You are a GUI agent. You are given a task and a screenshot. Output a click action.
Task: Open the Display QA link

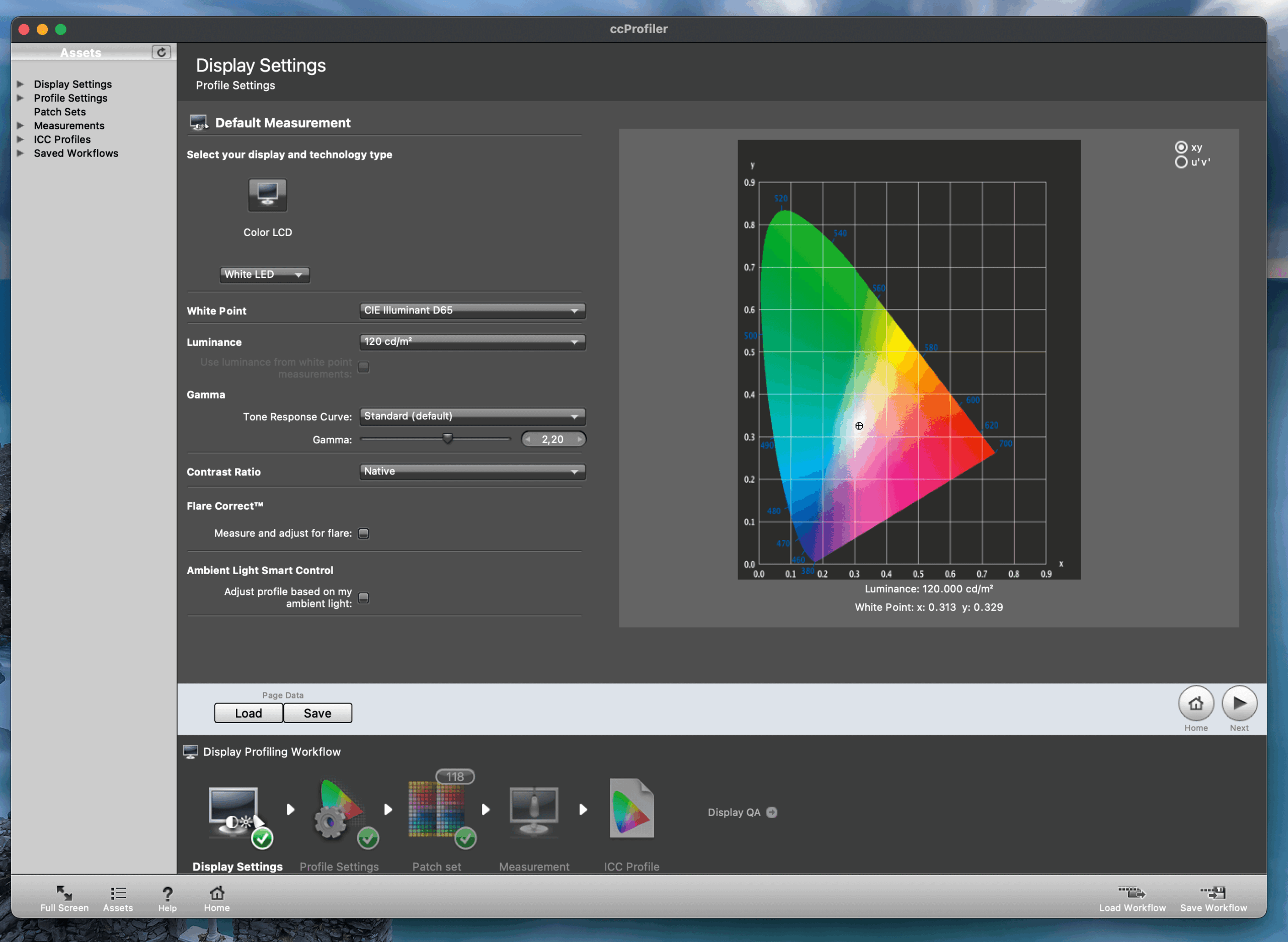(x=740, y=812)
